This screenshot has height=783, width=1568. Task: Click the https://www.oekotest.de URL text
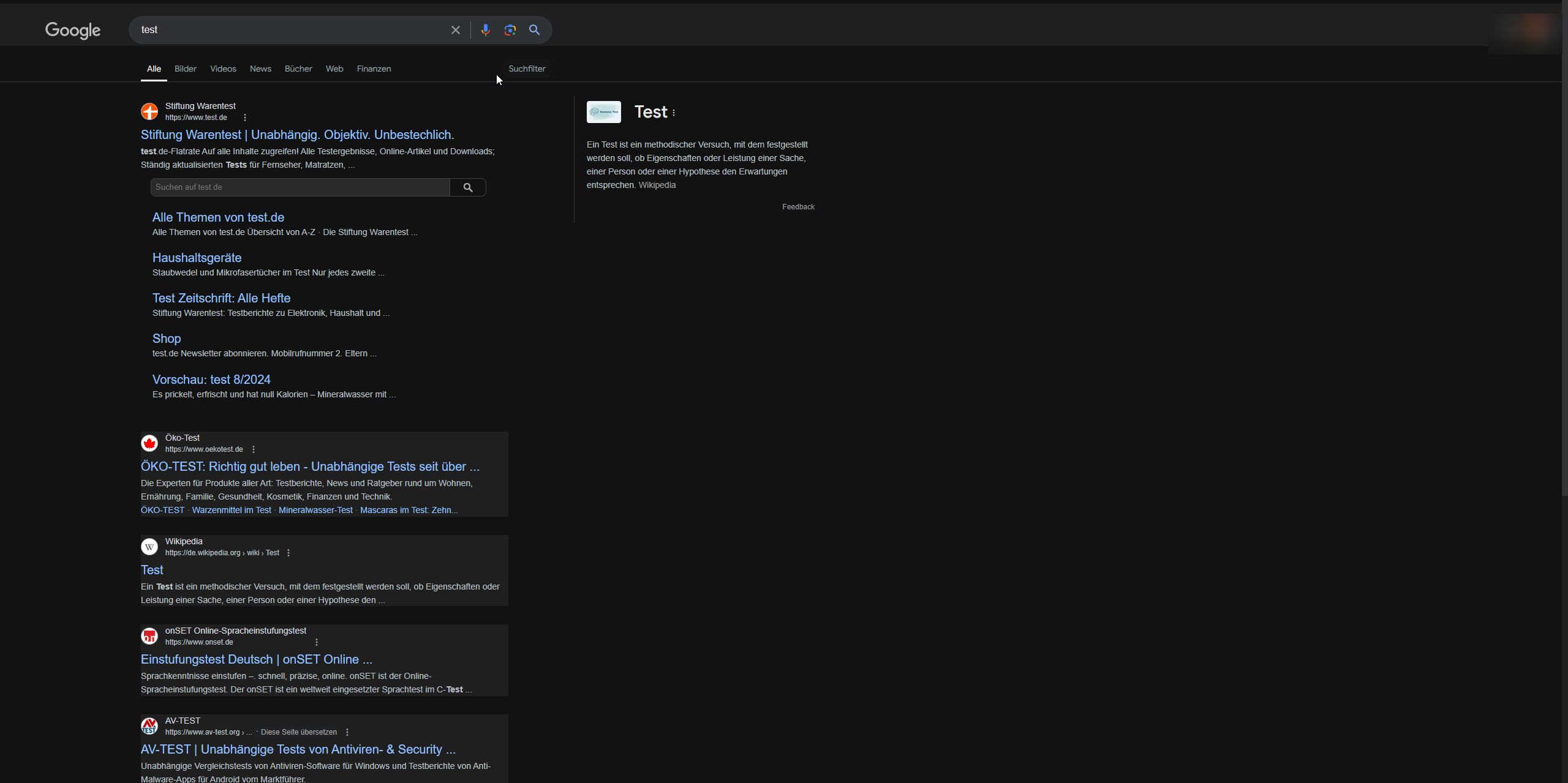(204, 449)
